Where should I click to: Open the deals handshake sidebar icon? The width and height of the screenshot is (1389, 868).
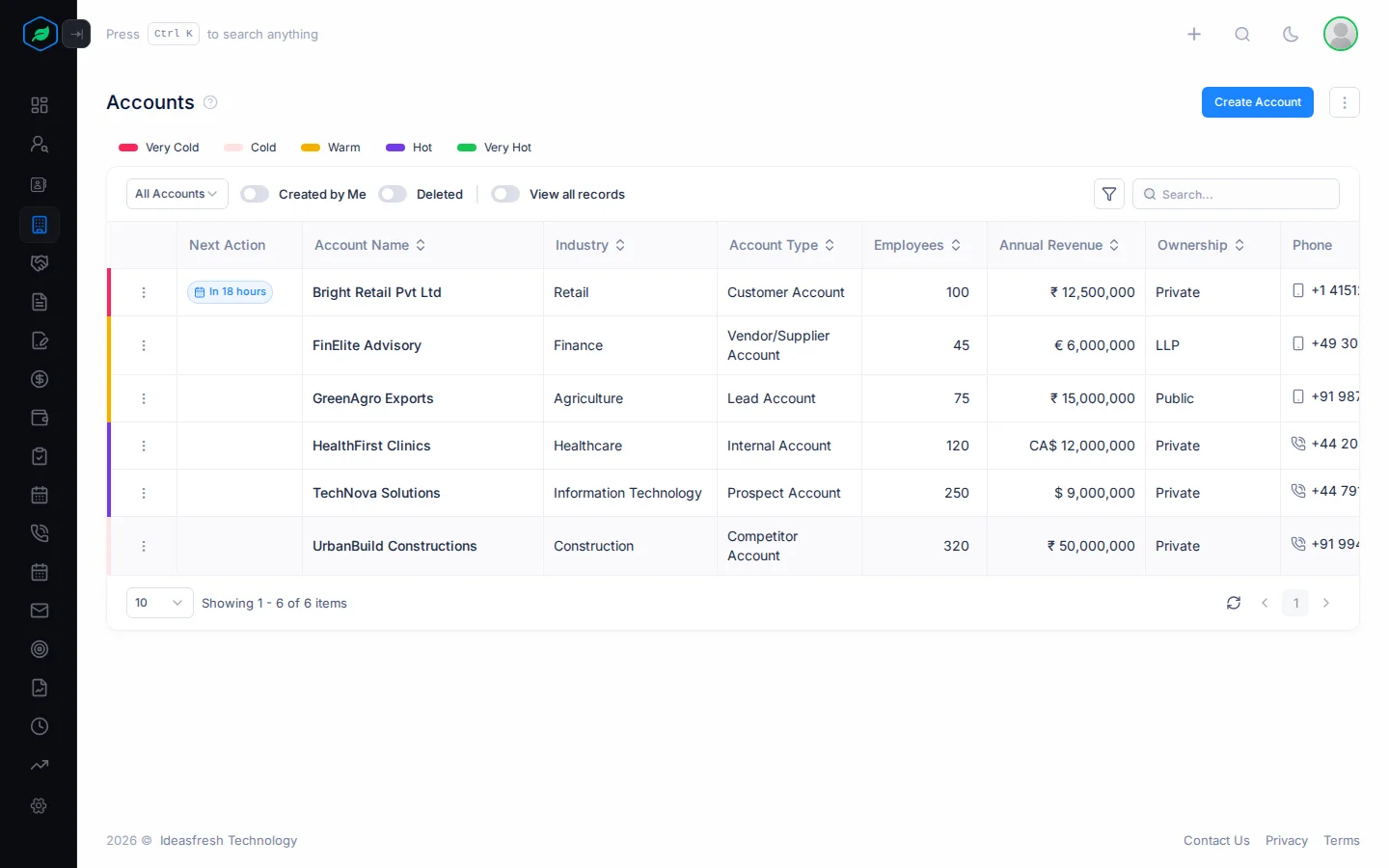40,262
